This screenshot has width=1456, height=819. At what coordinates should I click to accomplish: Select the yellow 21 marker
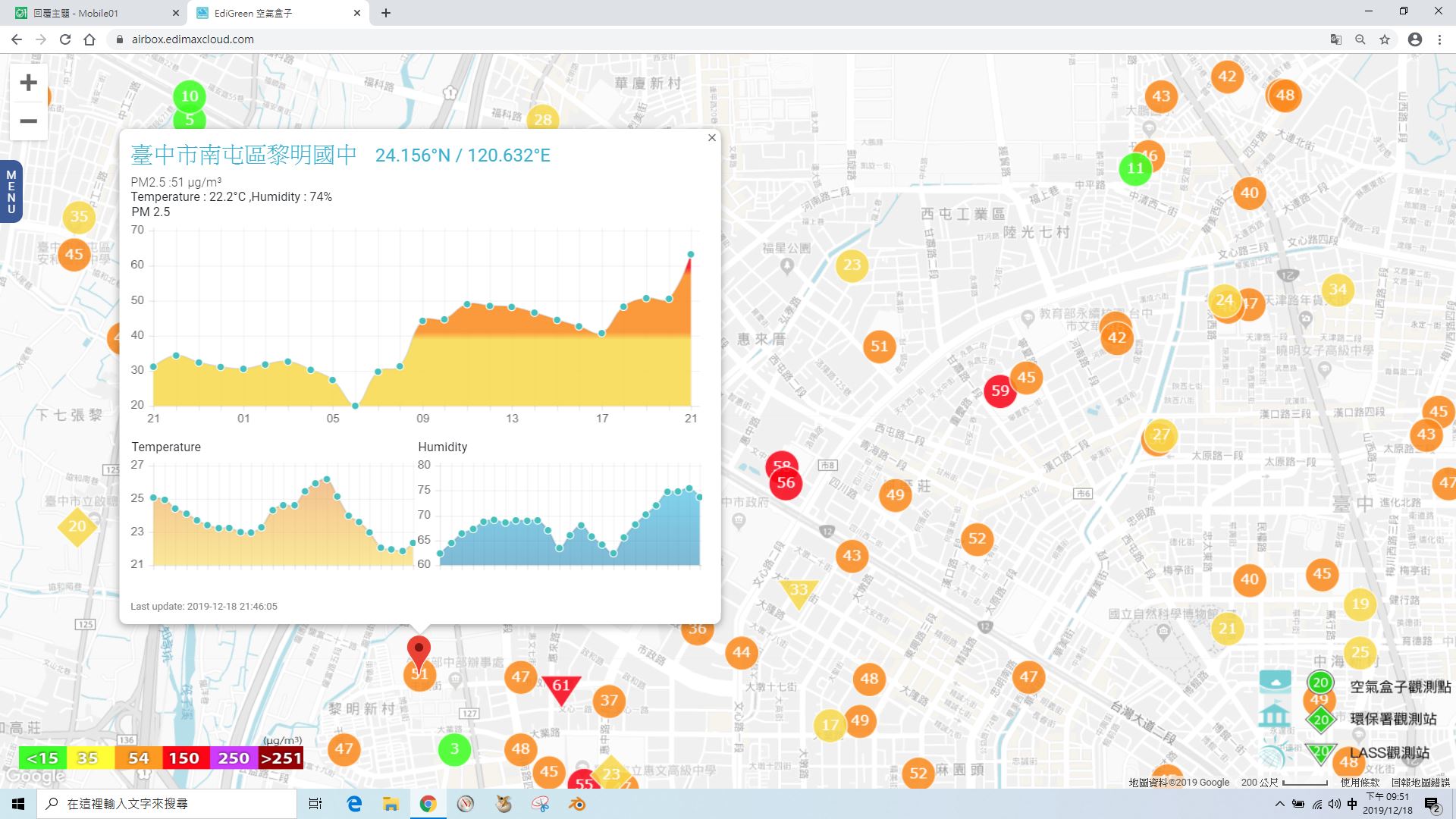pos(1227,628)
